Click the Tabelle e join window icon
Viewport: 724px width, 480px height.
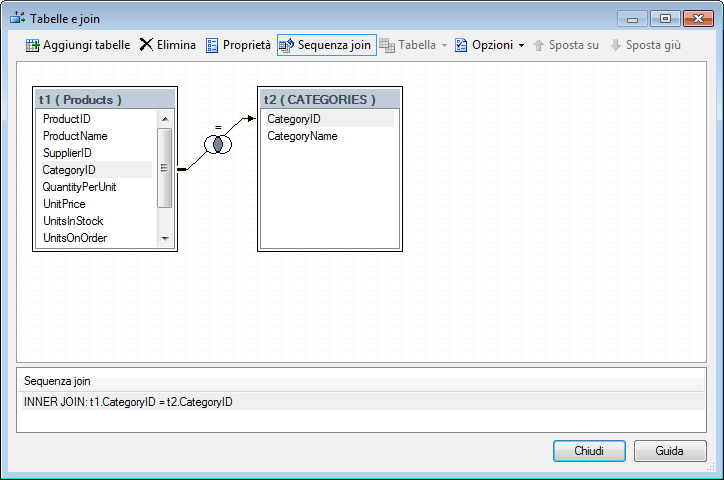tap(18, 18)
